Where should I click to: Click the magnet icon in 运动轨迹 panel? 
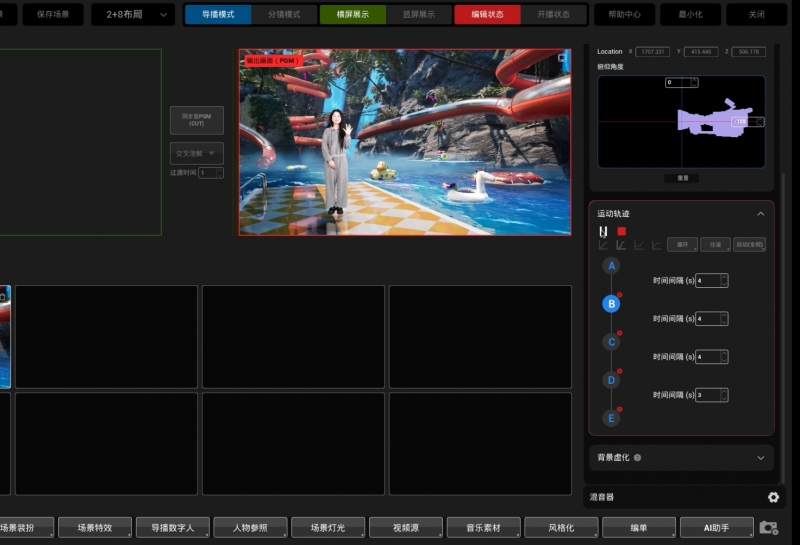603,231
